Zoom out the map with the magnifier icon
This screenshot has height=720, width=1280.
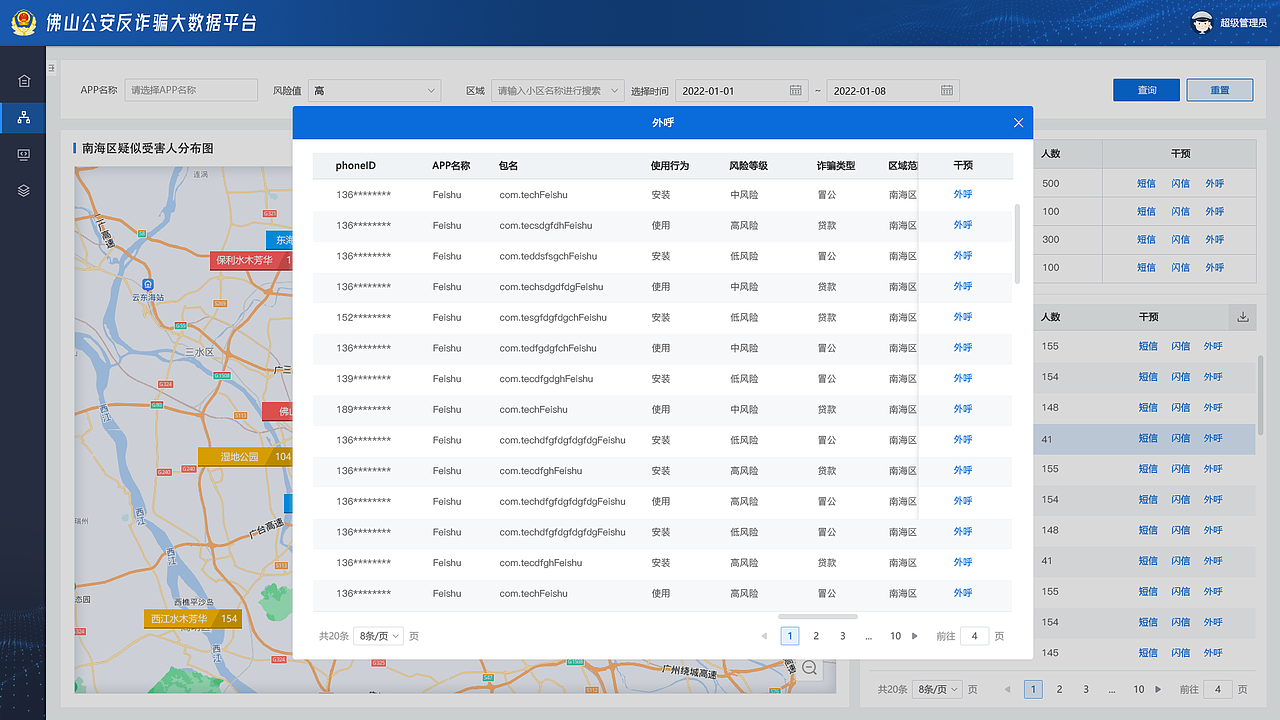(x=810, y=667)
